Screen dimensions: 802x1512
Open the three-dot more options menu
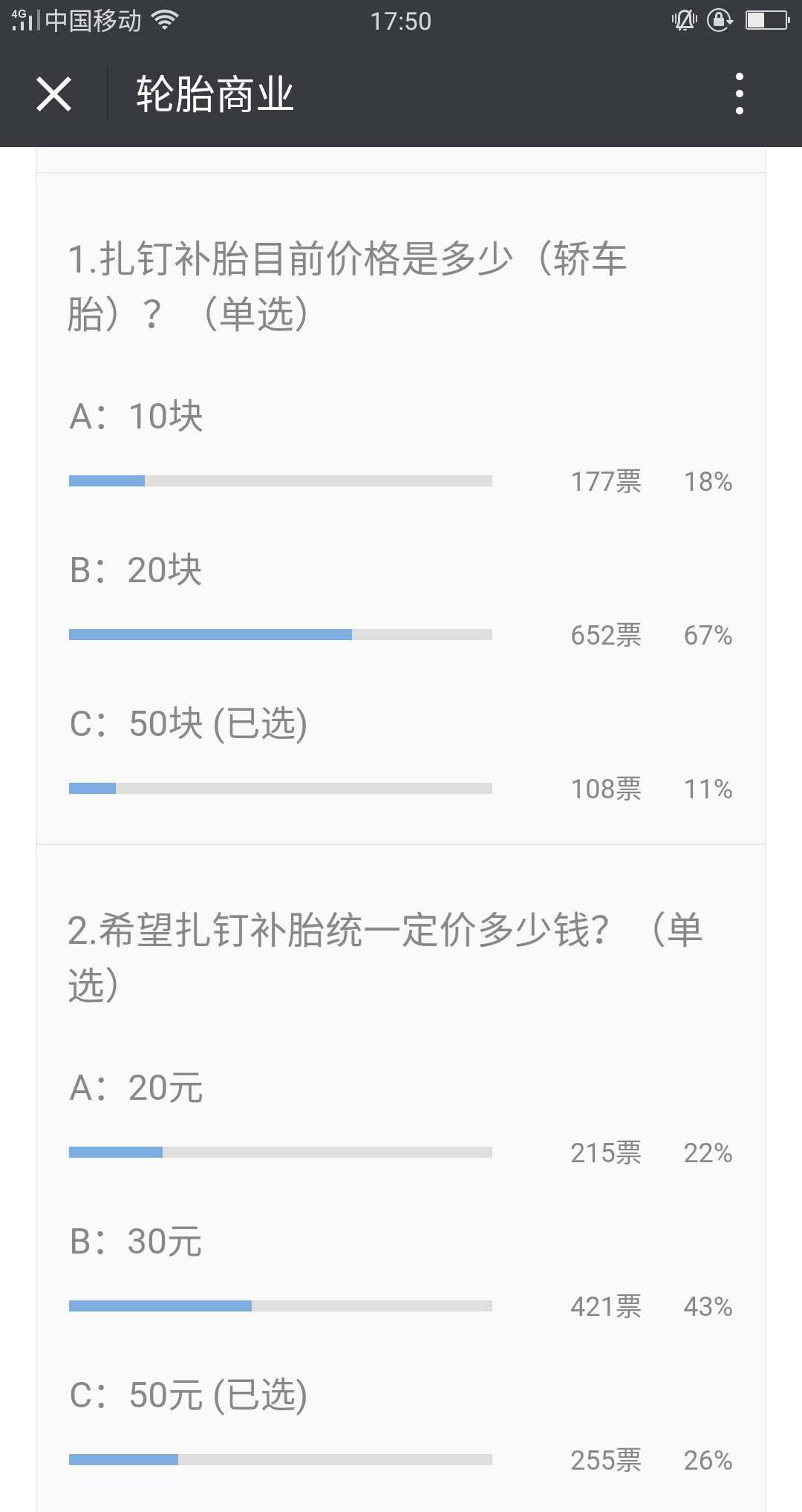739,94
